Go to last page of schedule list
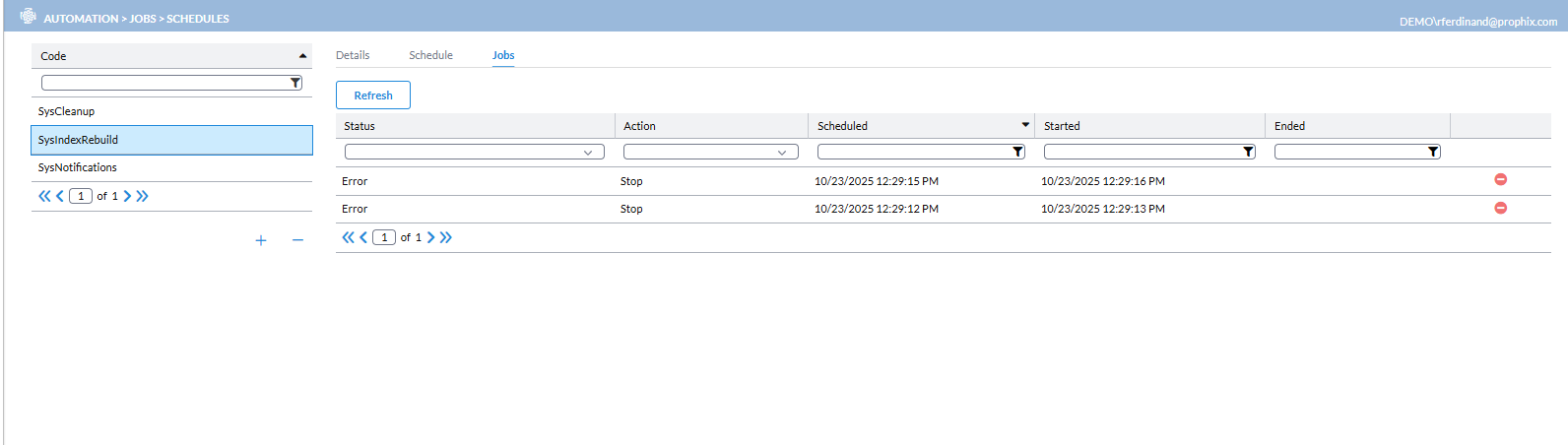Viewport: 1568px width, 445px height. 143,196
